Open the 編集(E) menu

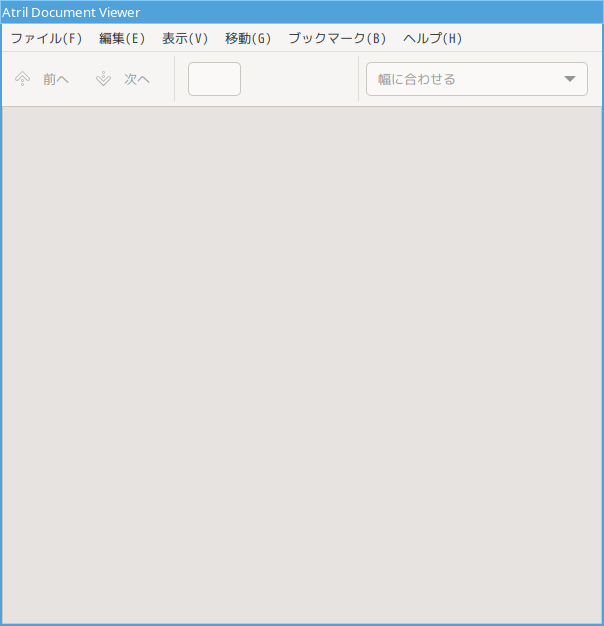[x=122, y=38]
